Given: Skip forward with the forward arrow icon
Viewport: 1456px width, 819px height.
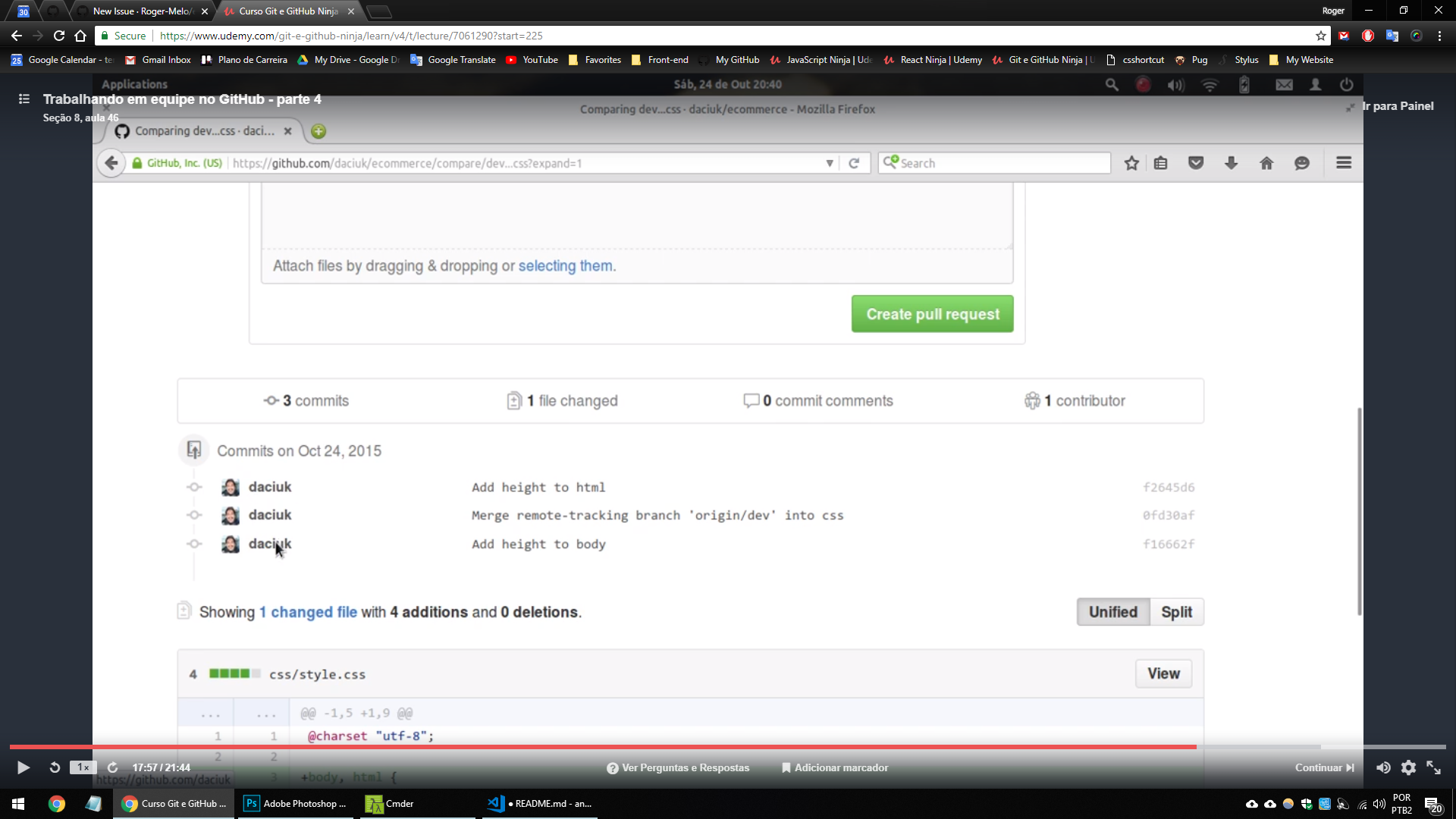Looking at the screenshot, I should (112, 767).
